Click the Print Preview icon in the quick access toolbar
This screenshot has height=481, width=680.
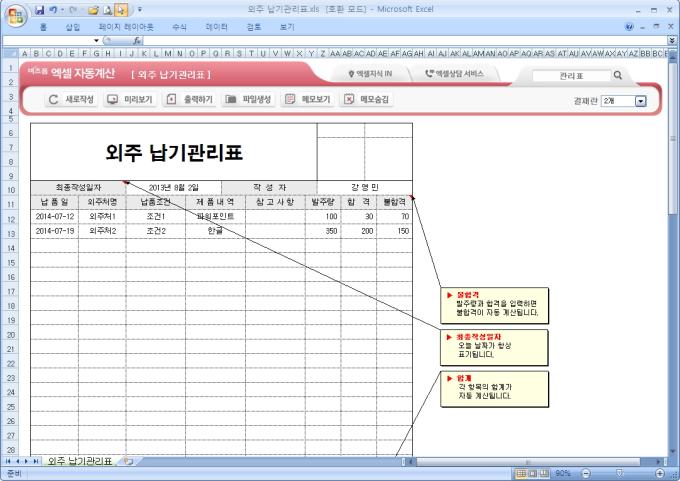108,10
